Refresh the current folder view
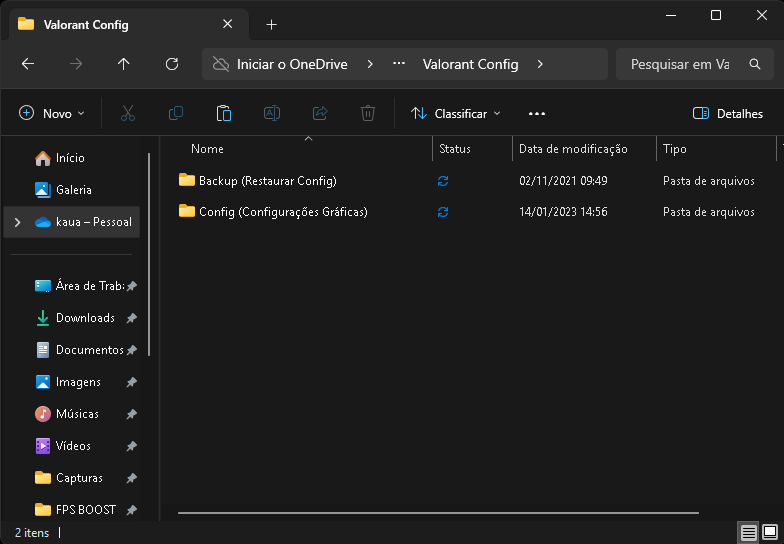 pyautogui.click(x=172, y=64)
